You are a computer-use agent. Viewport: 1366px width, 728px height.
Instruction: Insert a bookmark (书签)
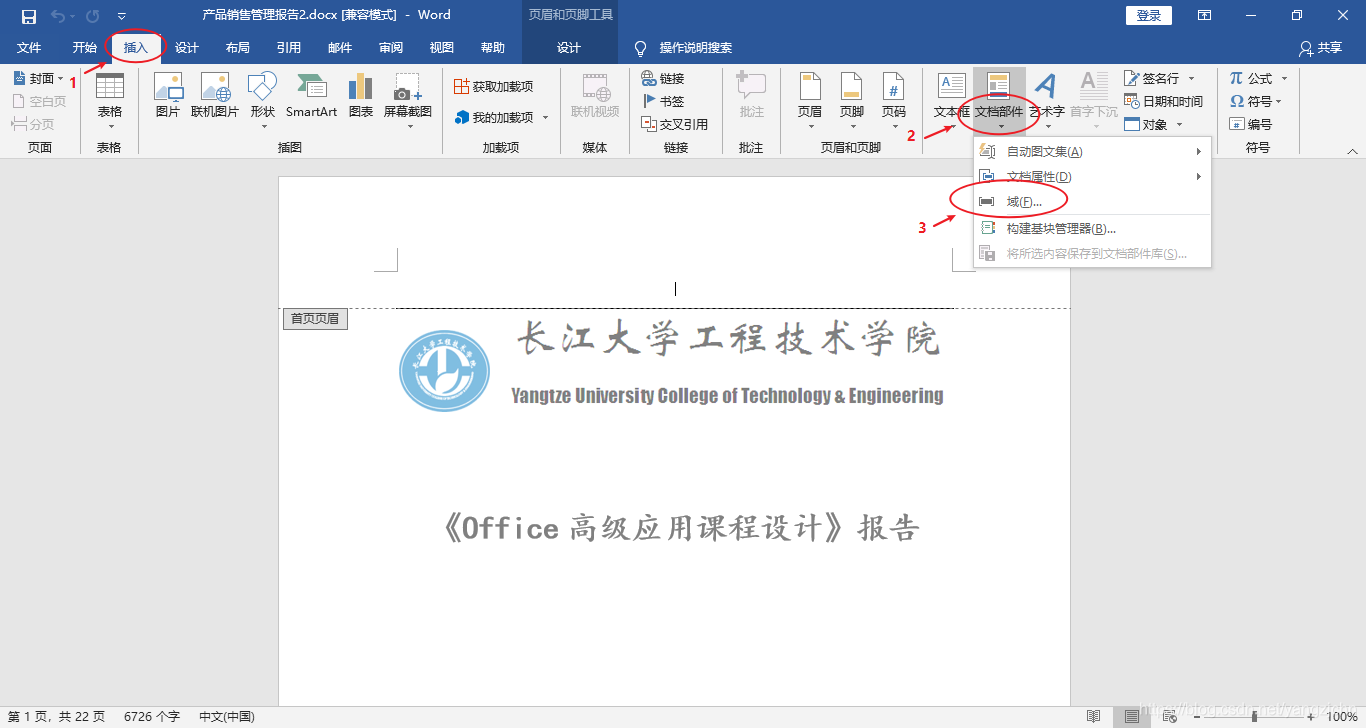[663, 101]
